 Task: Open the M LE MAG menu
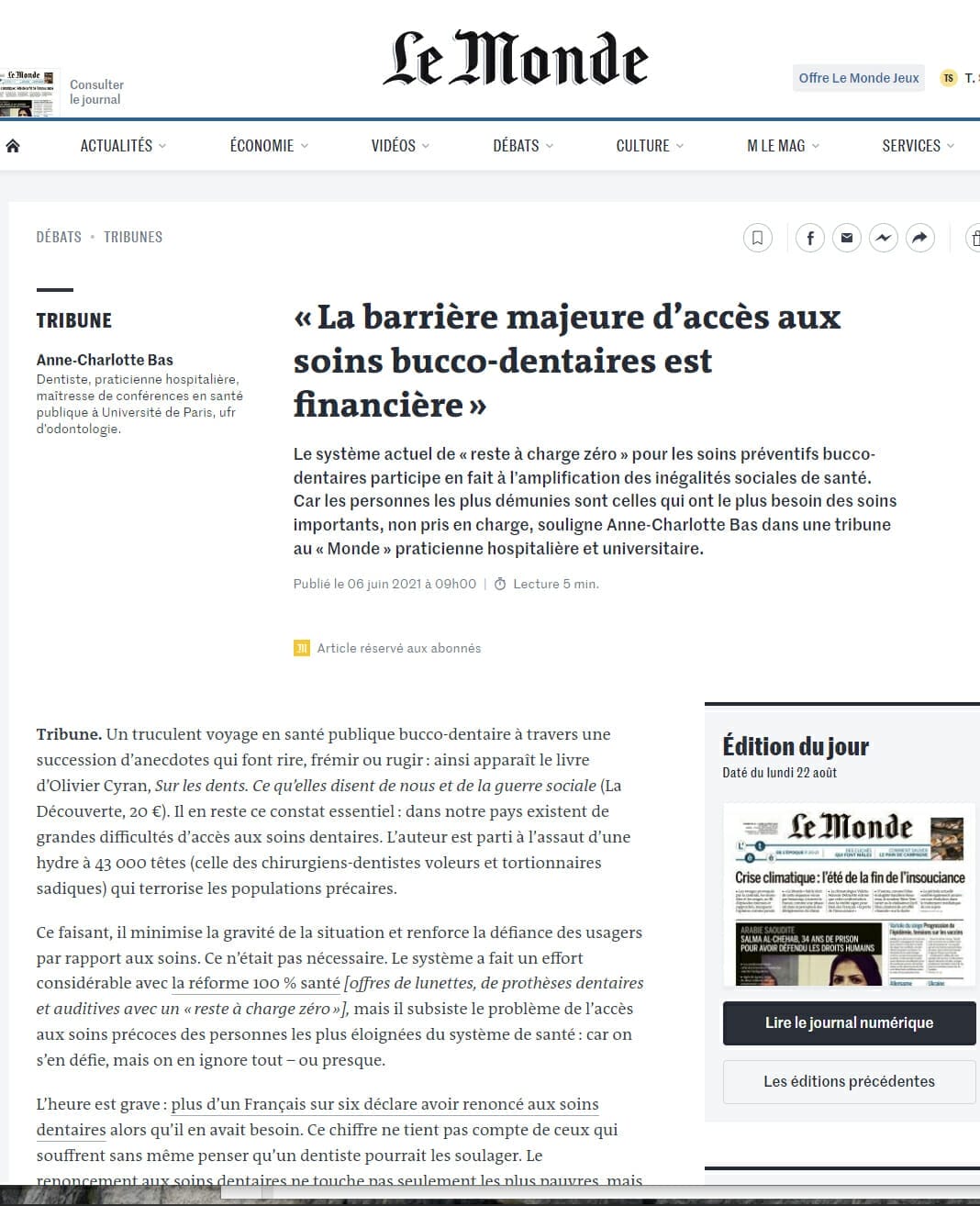pos(783,146)
